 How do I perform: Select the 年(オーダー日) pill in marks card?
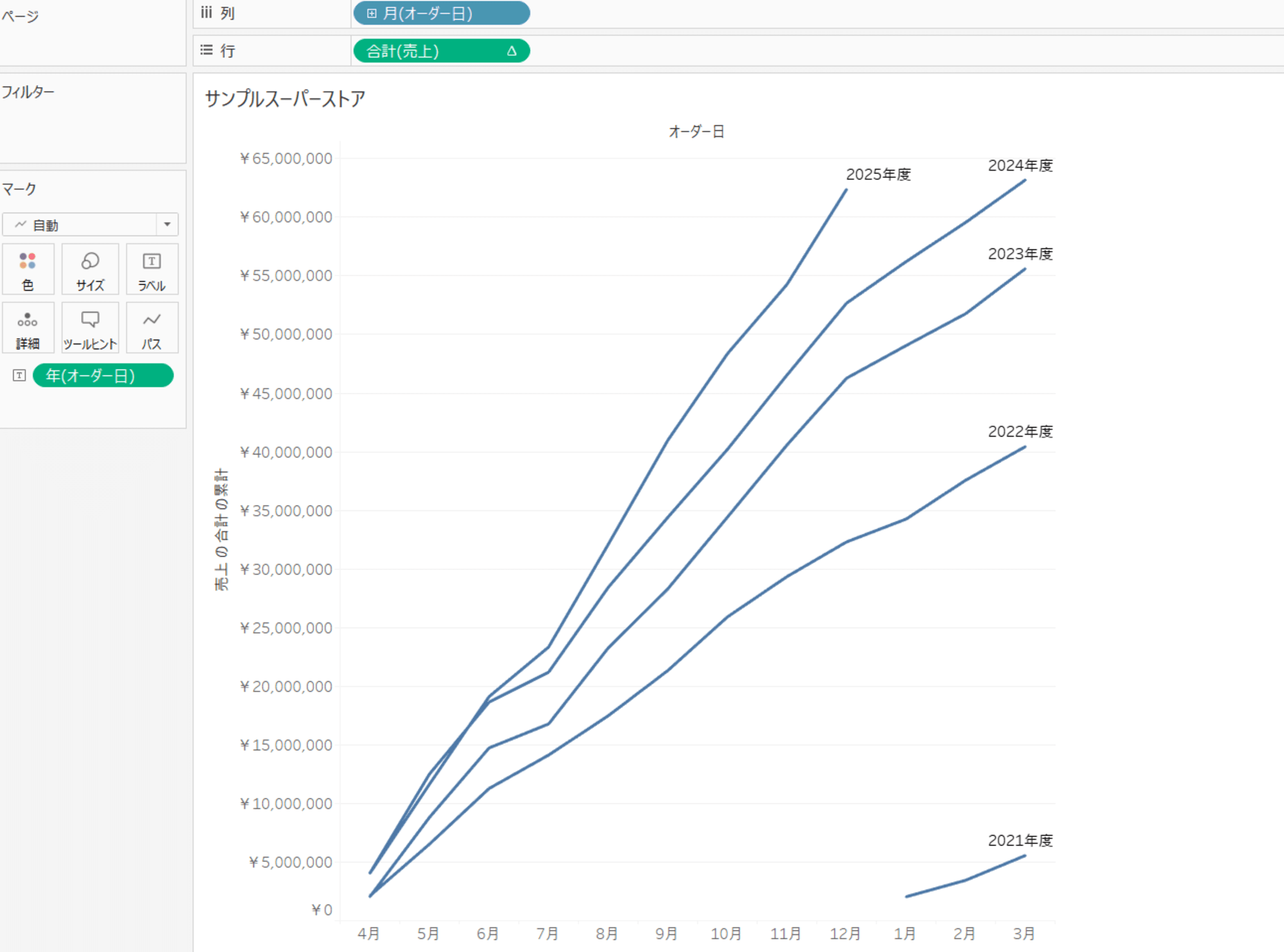[103, 376]
